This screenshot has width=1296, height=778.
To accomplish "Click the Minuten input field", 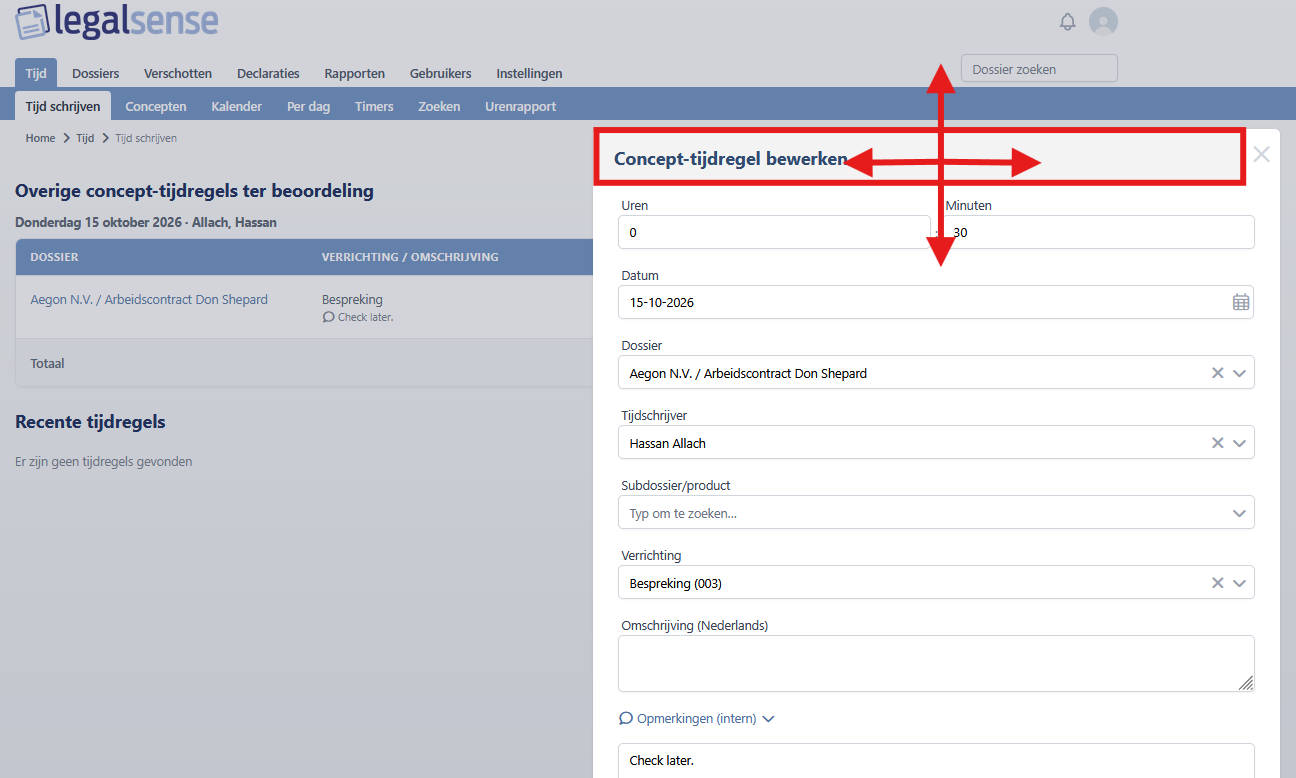I will click(1098, 232).
